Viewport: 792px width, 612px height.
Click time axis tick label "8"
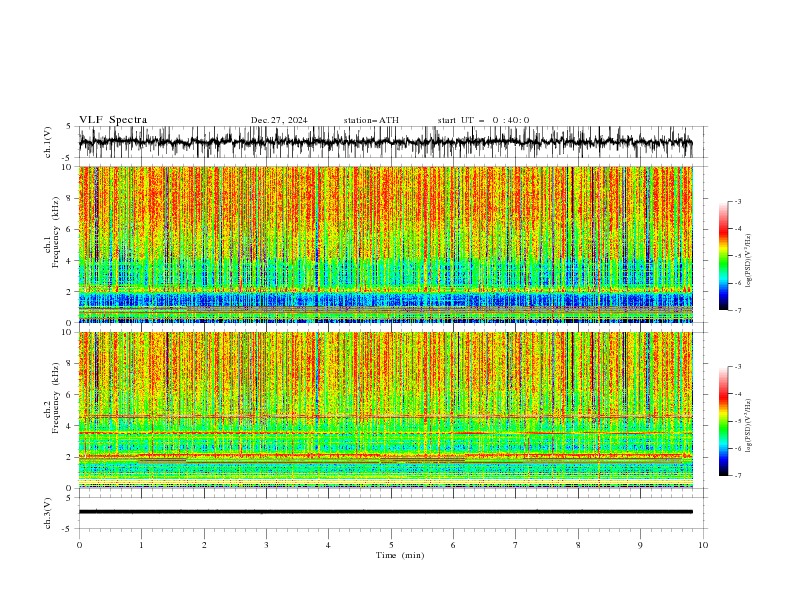(578, 545)
